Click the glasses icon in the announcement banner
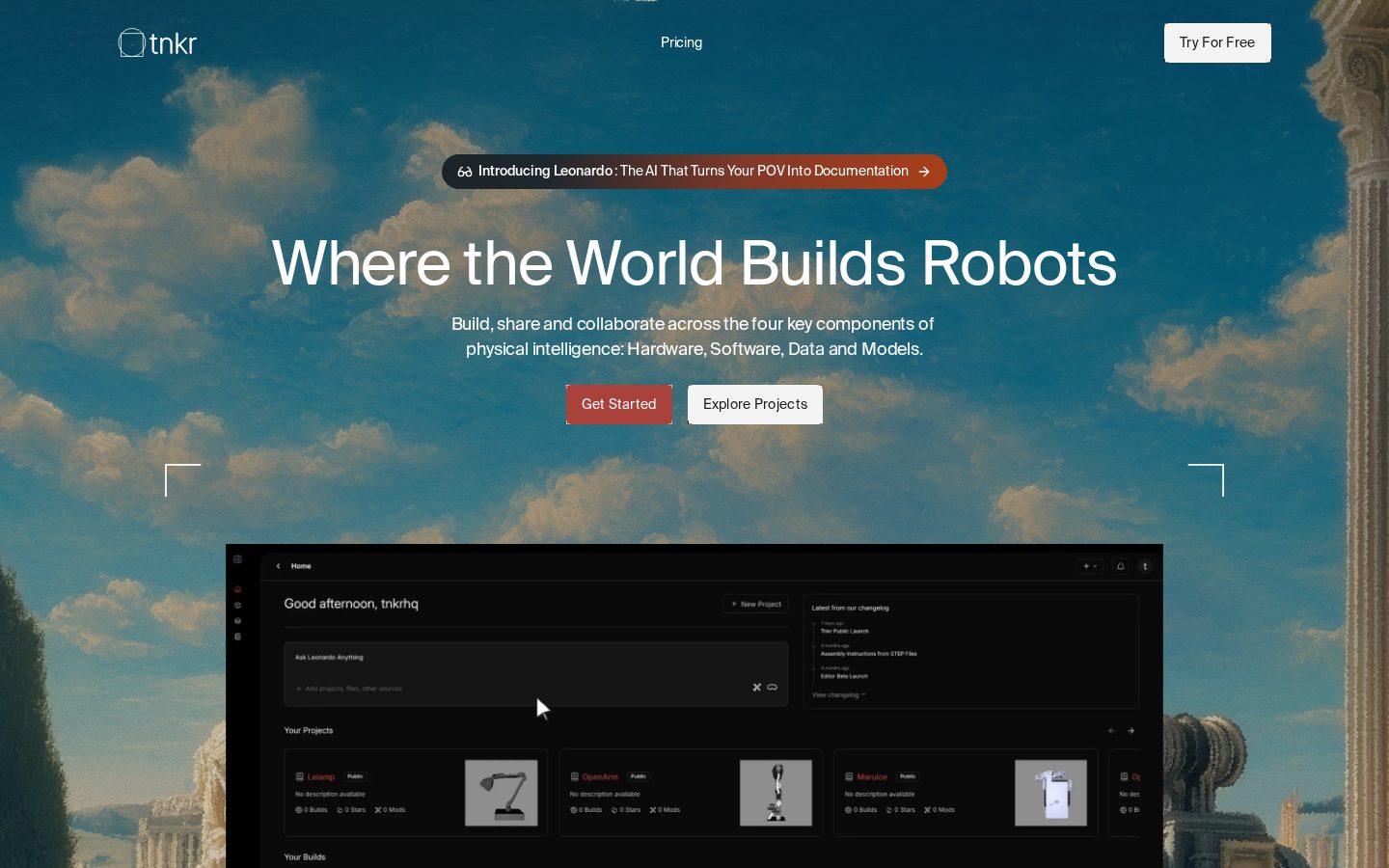This screenshot has width=1389, height=868. click(x=465, y=172)
